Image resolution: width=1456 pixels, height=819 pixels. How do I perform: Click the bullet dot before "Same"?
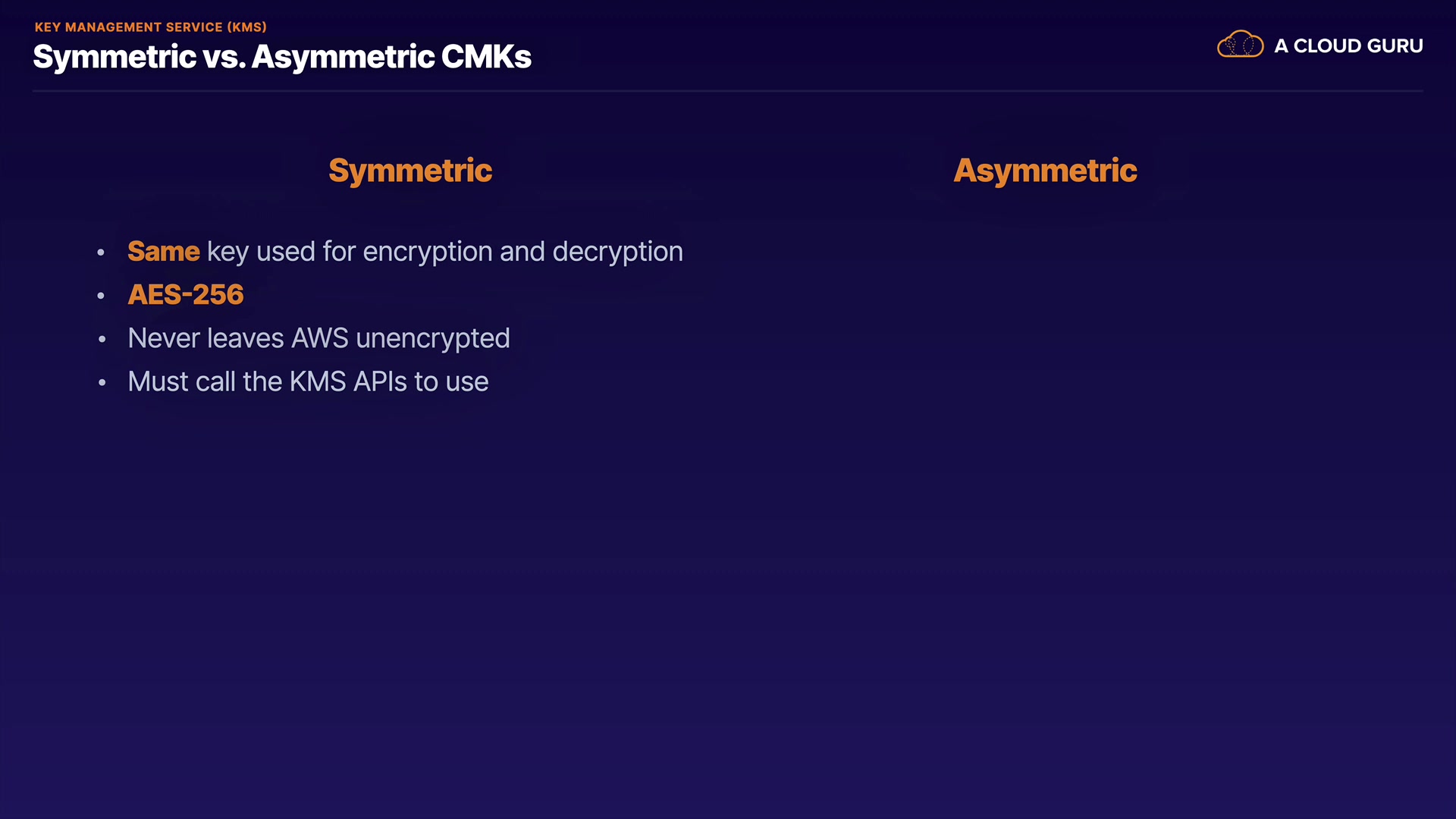coord(101,253)
